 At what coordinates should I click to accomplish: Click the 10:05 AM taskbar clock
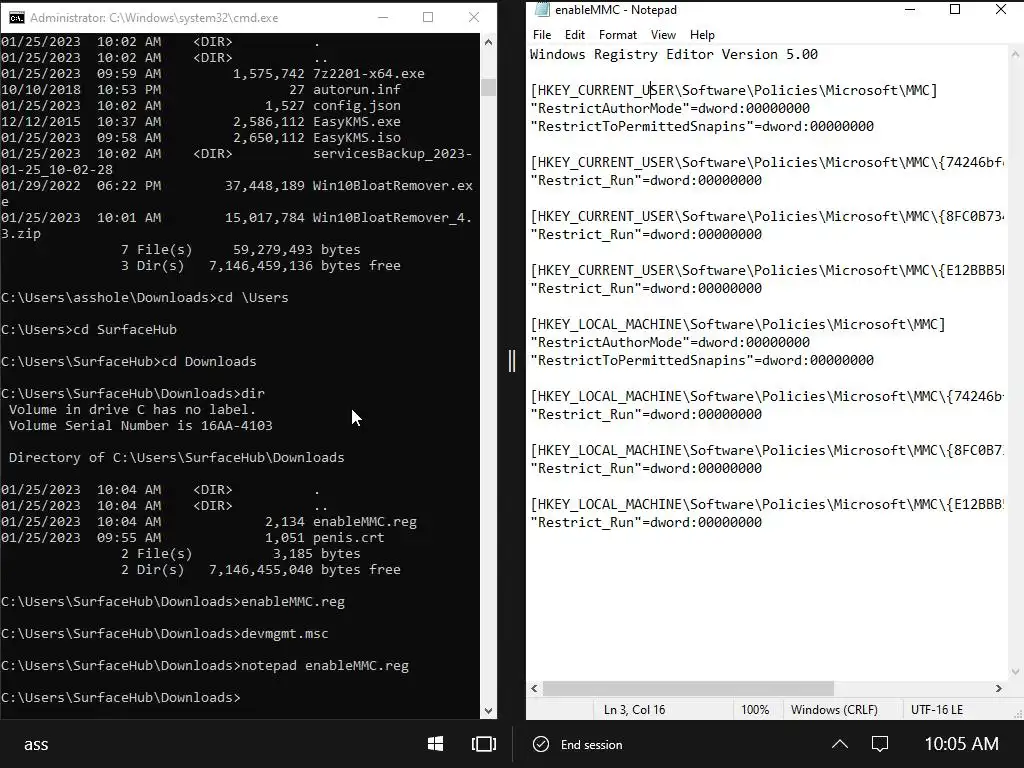click(x=961, y=744)
